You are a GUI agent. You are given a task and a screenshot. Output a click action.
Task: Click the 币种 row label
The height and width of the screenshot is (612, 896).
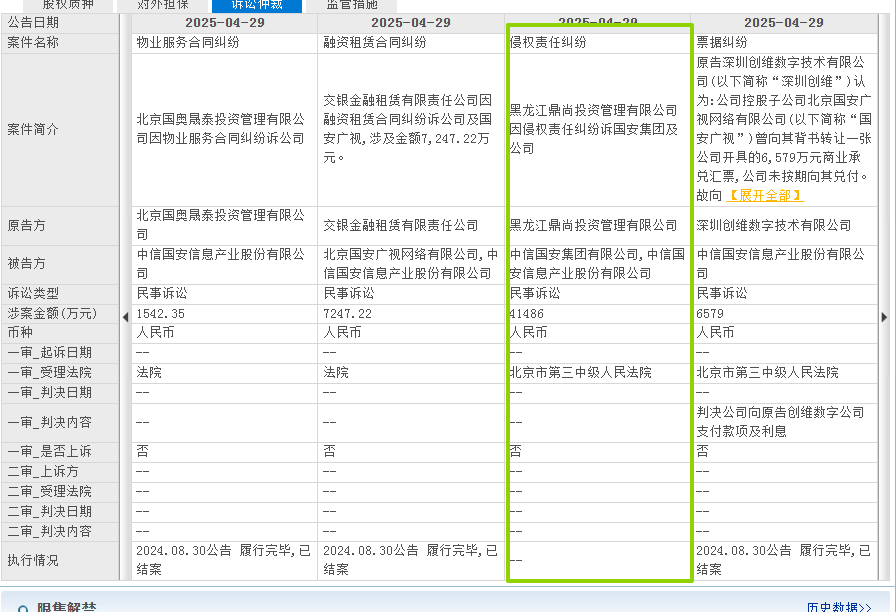[x=20, y=333]
